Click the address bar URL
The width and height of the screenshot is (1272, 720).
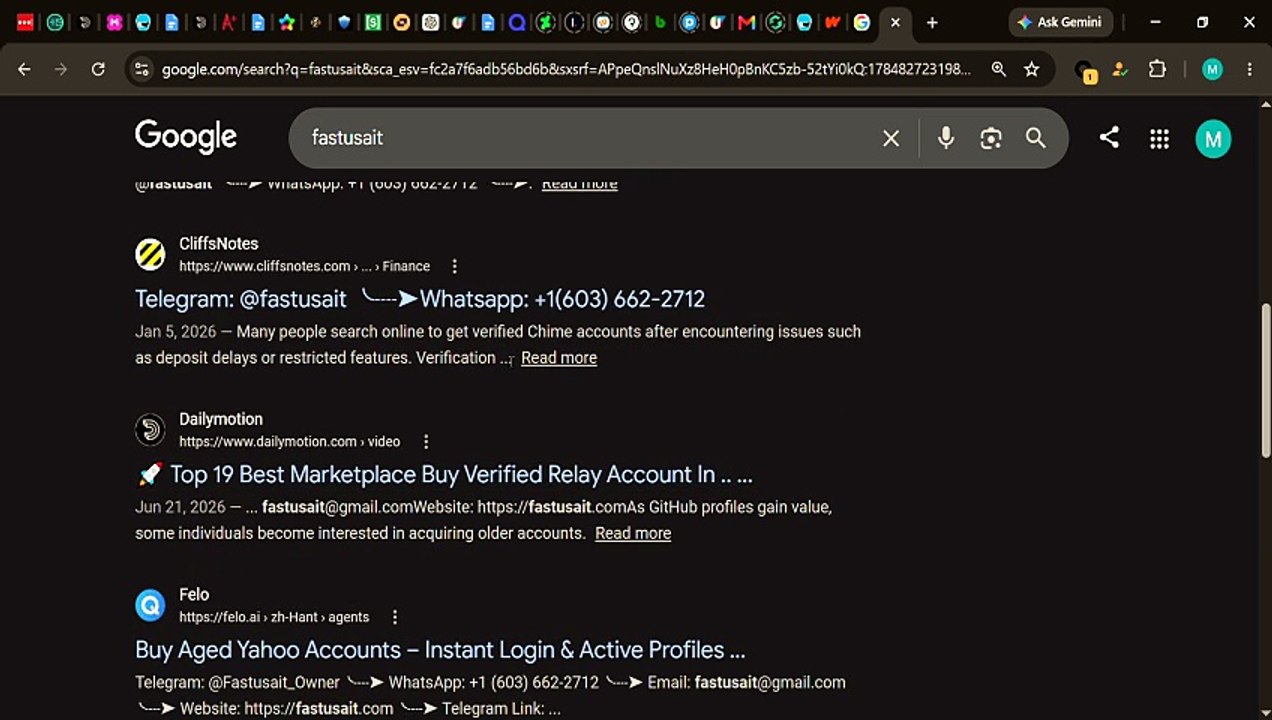pos(567,69)
